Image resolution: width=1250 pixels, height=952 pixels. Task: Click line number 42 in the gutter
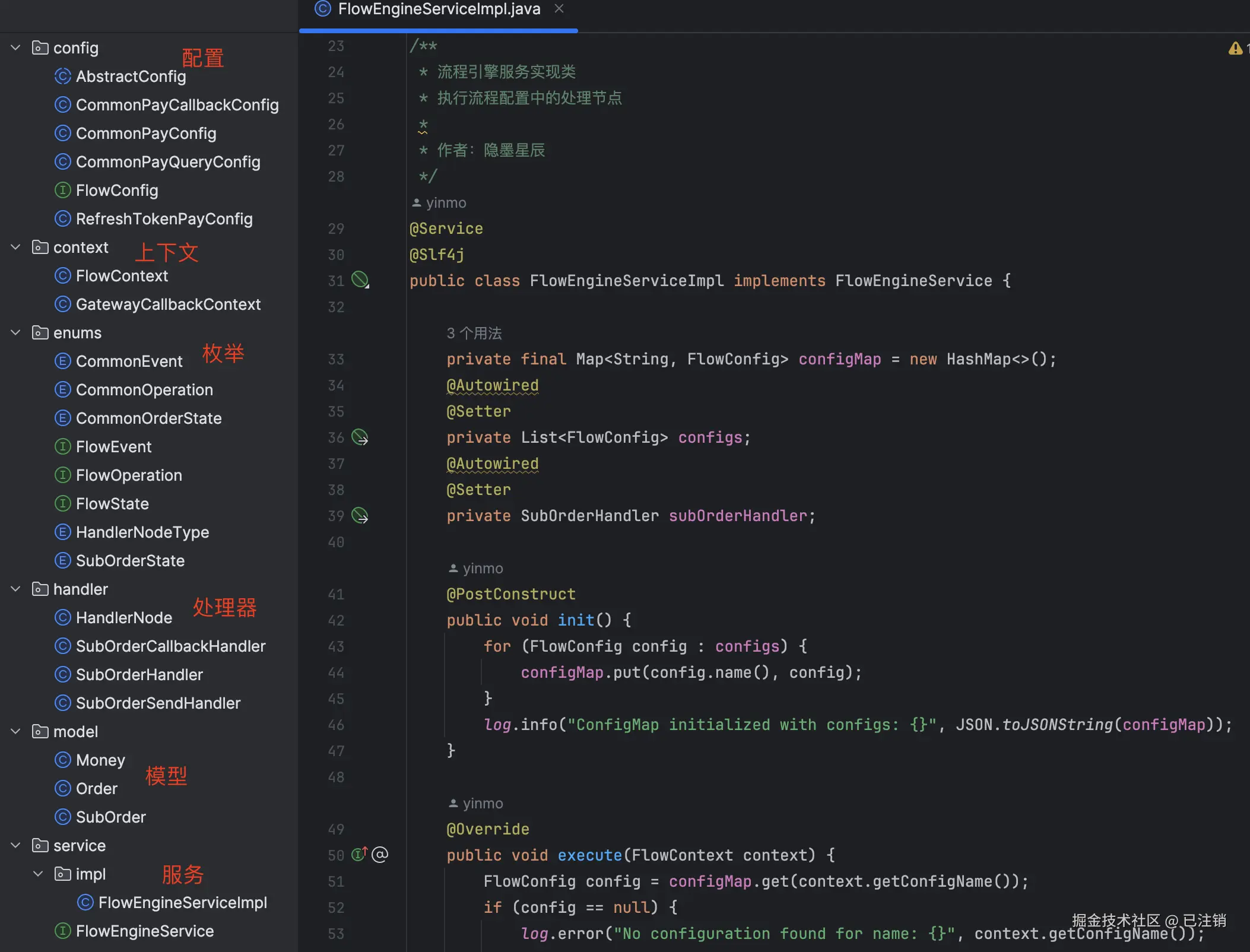336,620
